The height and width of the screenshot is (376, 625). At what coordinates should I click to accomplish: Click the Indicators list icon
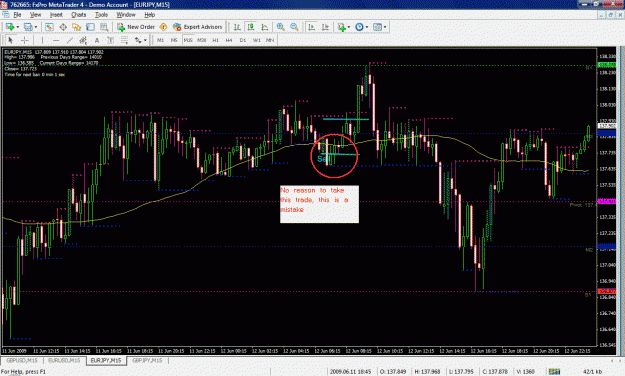[x=341, y=27]
